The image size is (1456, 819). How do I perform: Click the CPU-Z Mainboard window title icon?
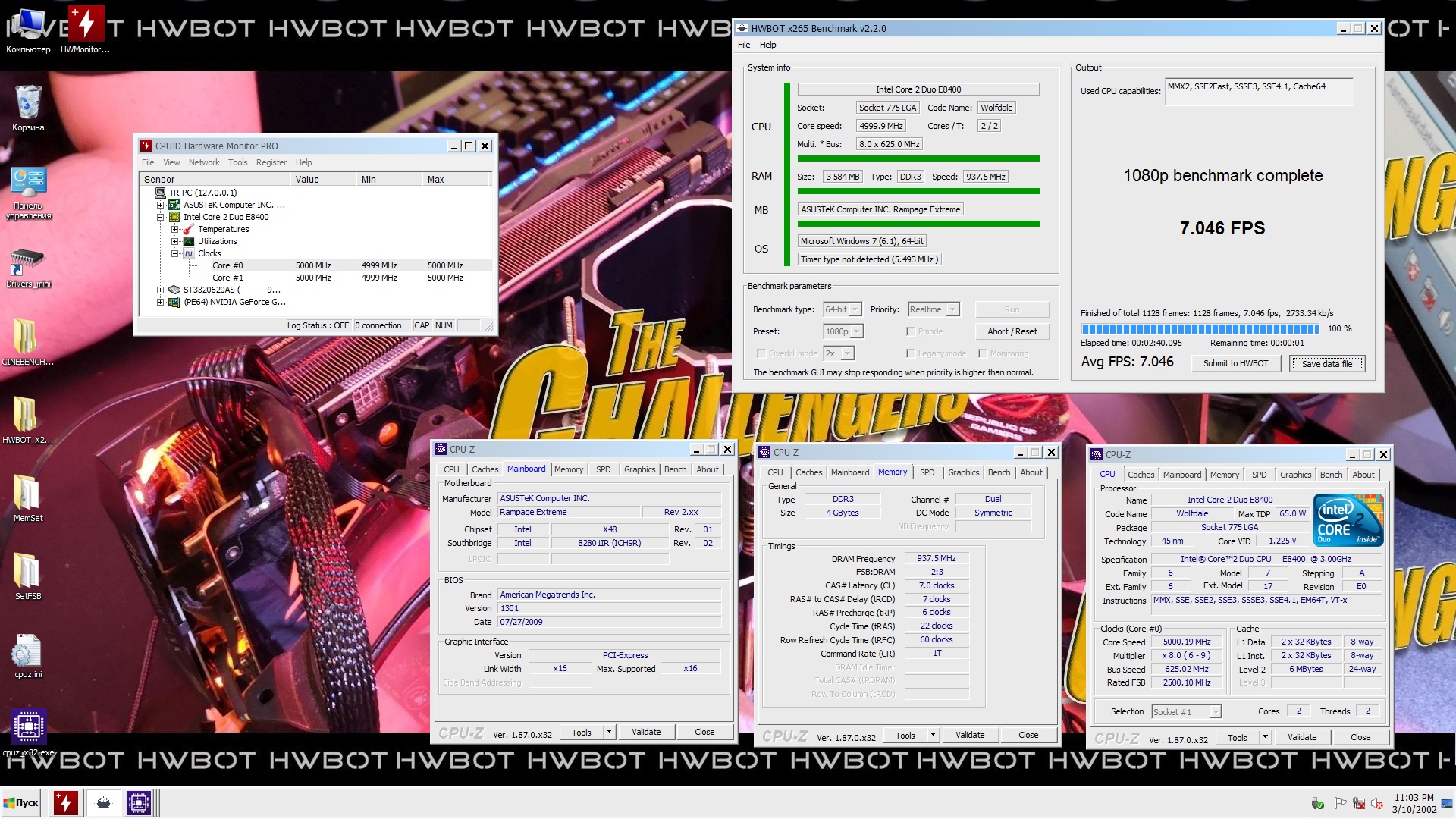(x=441, y=449)
